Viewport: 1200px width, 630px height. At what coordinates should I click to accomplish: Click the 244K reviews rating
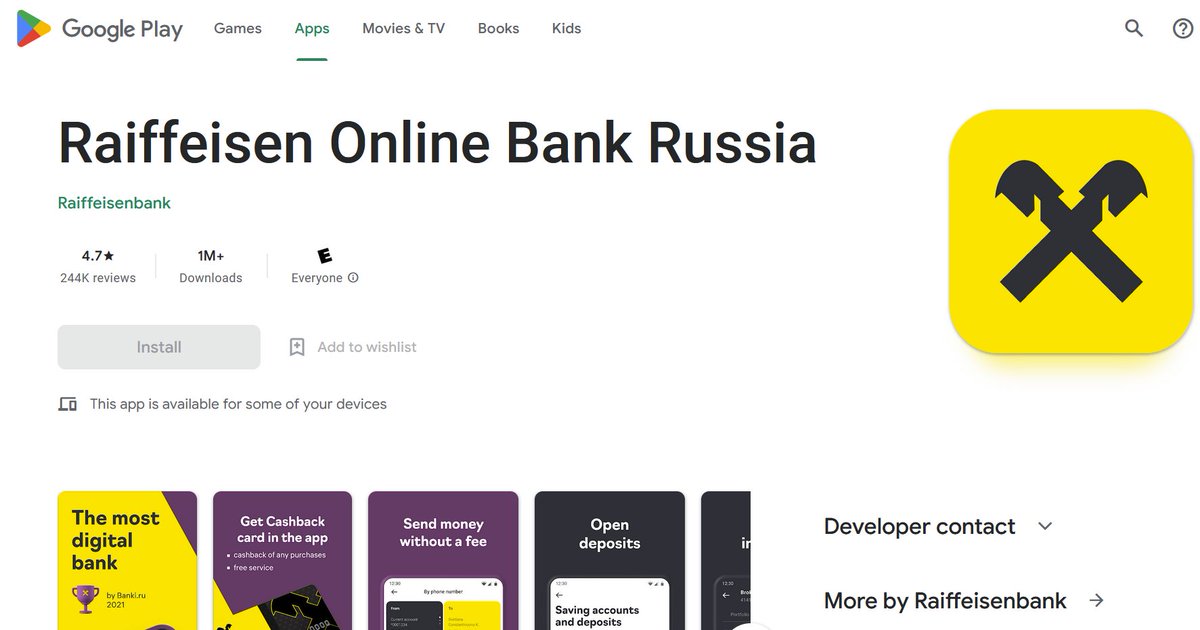pyautogui.click(x=98, y=266)
